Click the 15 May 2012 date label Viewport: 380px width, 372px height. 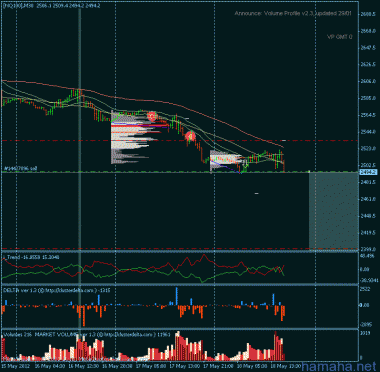click(x=15, y=365)
